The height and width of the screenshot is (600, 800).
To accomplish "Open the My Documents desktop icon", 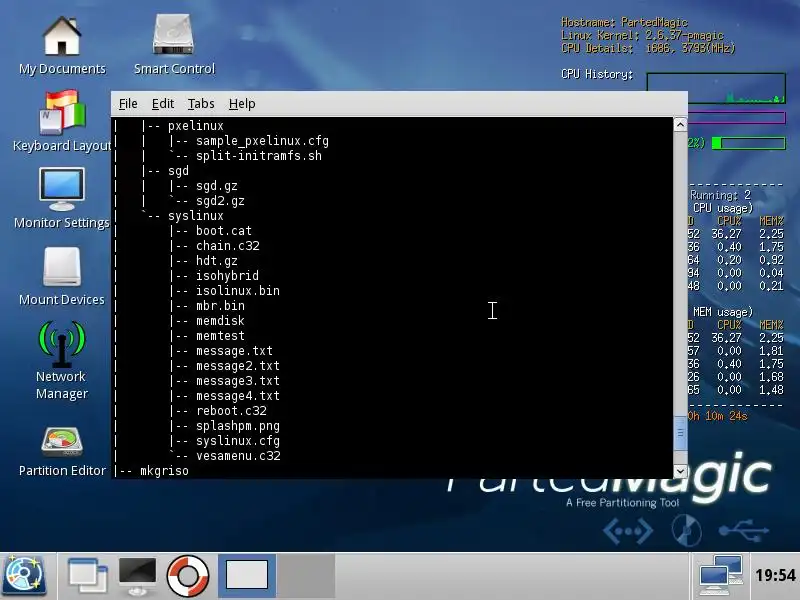I will (x=62, y=45).
